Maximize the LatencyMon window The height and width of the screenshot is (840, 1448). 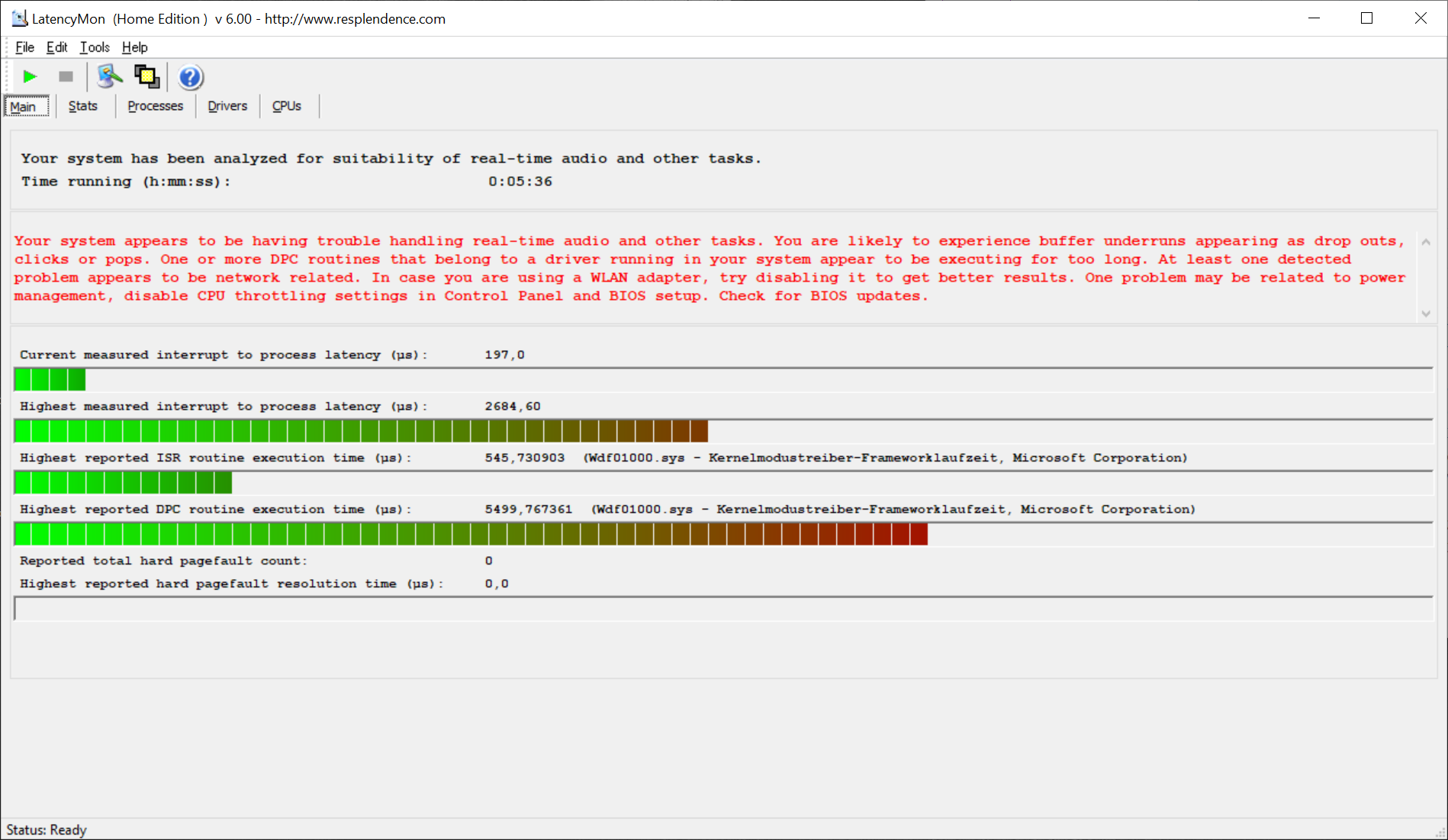pyautogui.click(x=1366, y=18)
